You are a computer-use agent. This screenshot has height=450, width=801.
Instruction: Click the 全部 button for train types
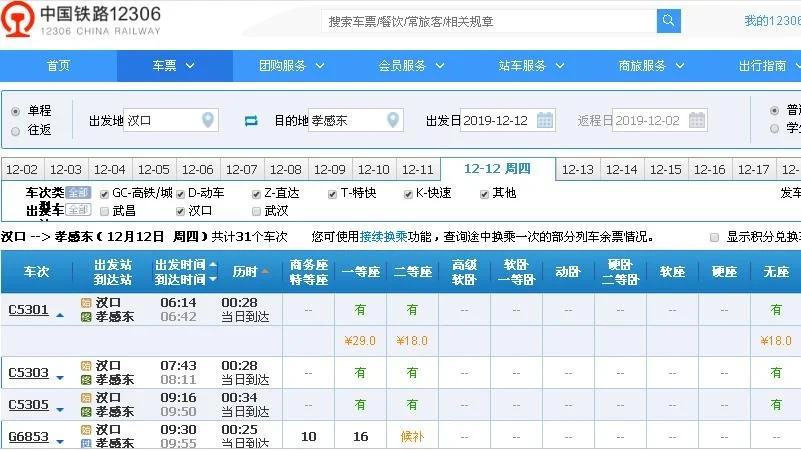pyautogui.click(x=79, y=193)
